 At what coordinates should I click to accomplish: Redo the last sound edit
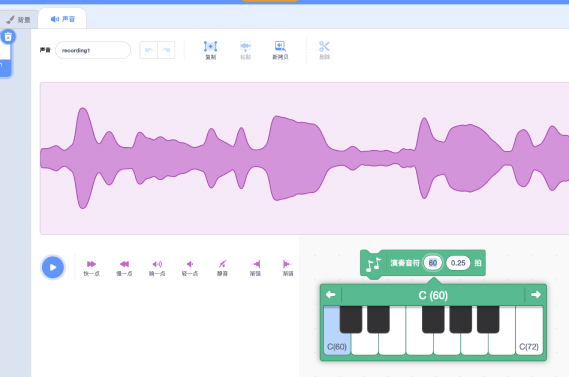[x=166, y=50]
